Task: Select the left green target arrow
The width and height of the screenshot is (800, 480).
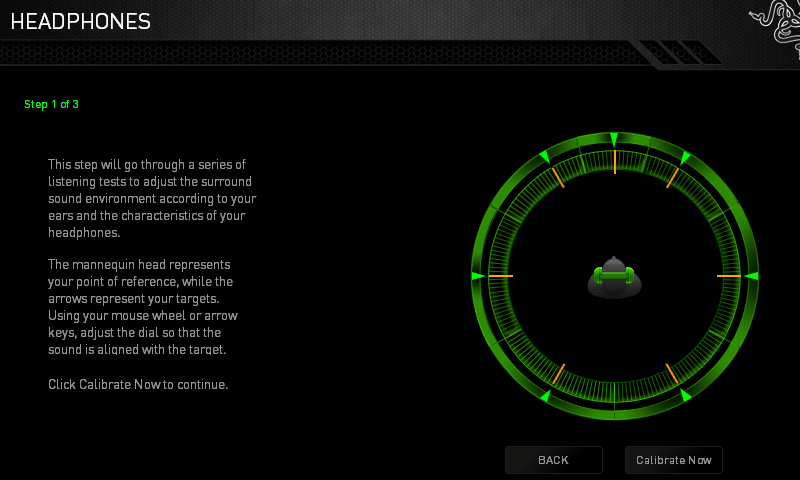Action: click(x=478, y=276)
